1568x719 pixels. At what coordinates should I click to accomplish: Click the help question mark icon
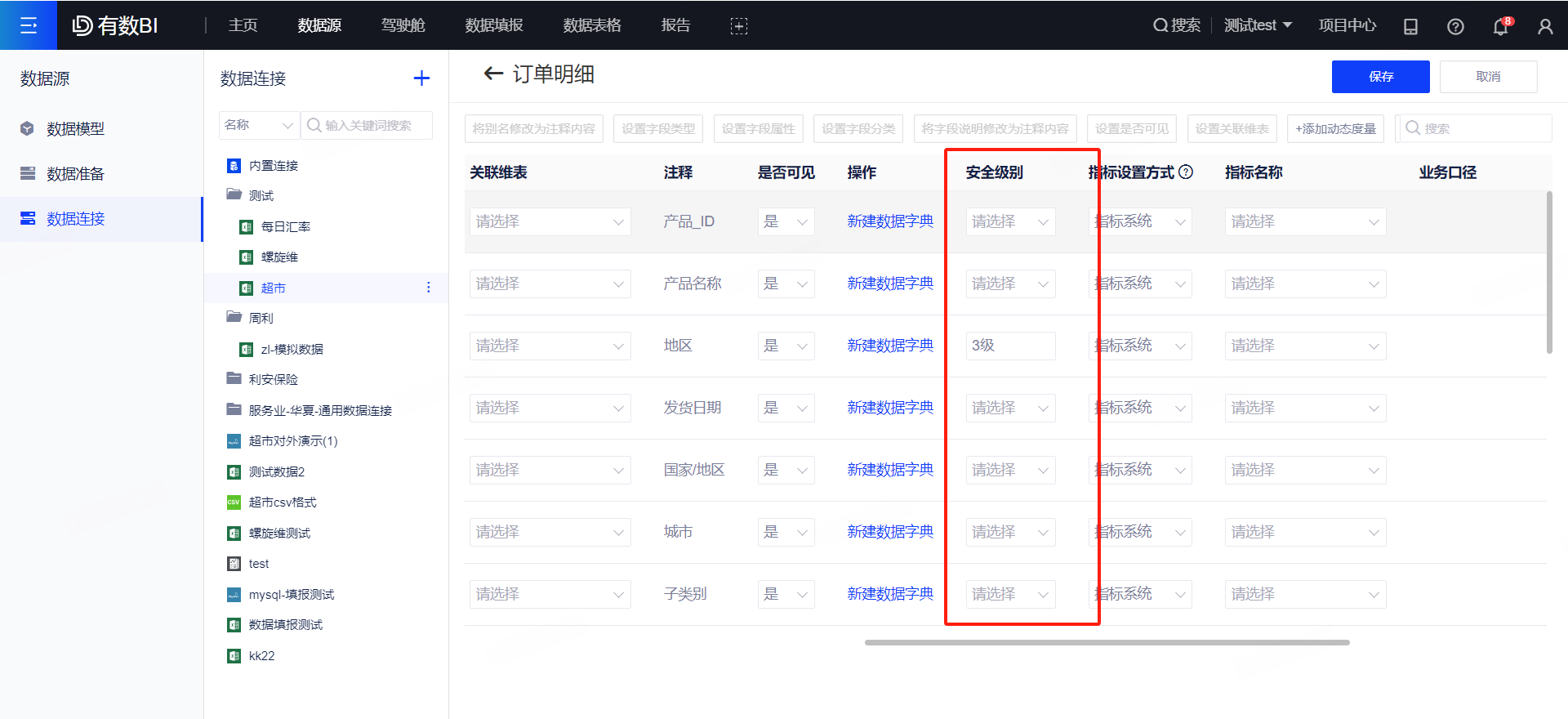coord(1455,26)
